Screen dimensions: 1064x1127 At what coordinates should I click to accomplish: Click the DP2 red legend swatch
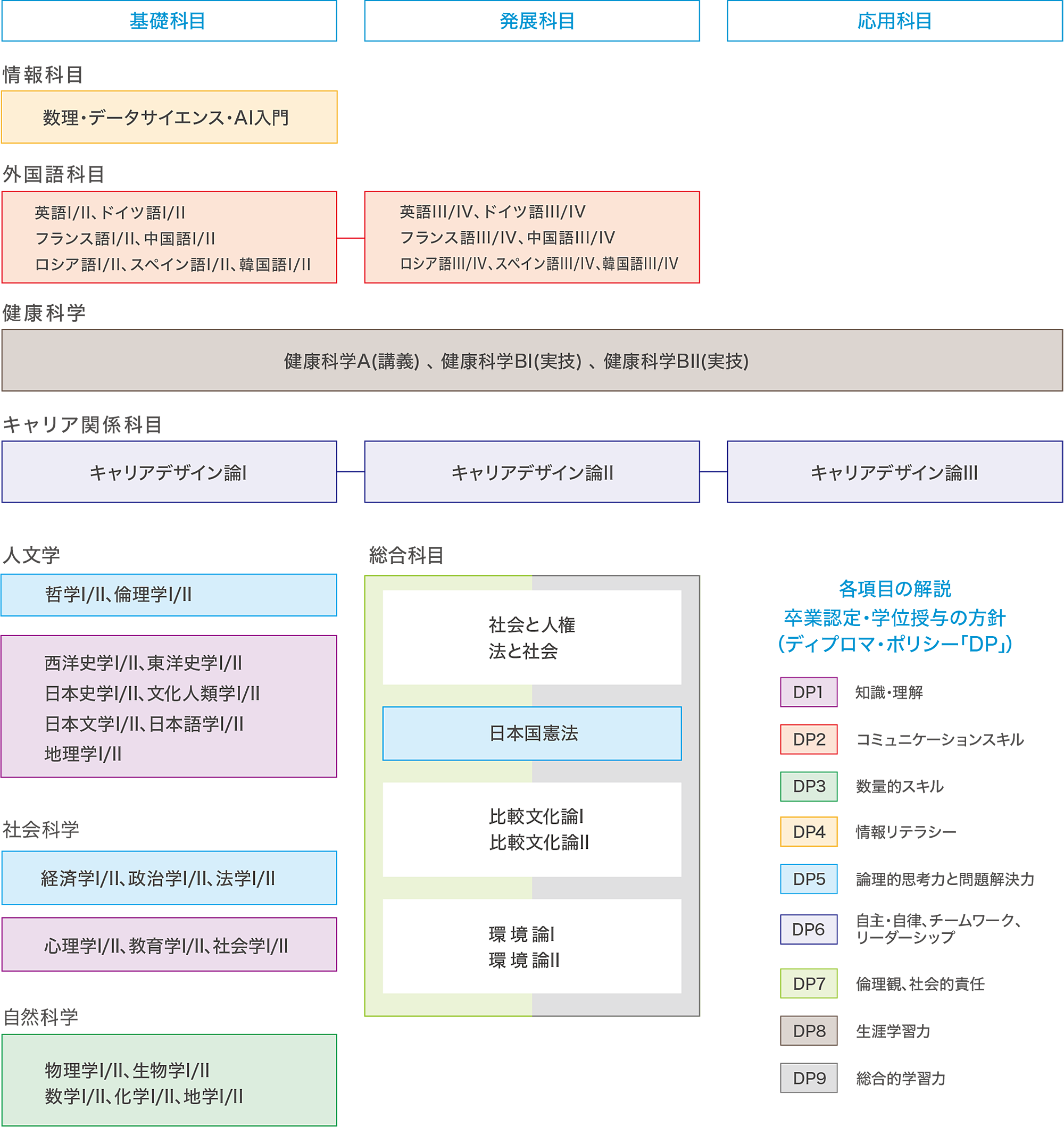pos(808,739)
